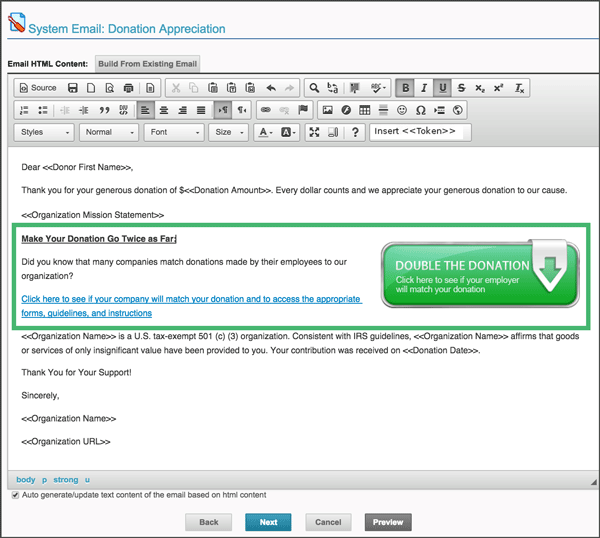Insert a special character Omega
The height and width of the screenshot is (538, 600).
(421, 111)
